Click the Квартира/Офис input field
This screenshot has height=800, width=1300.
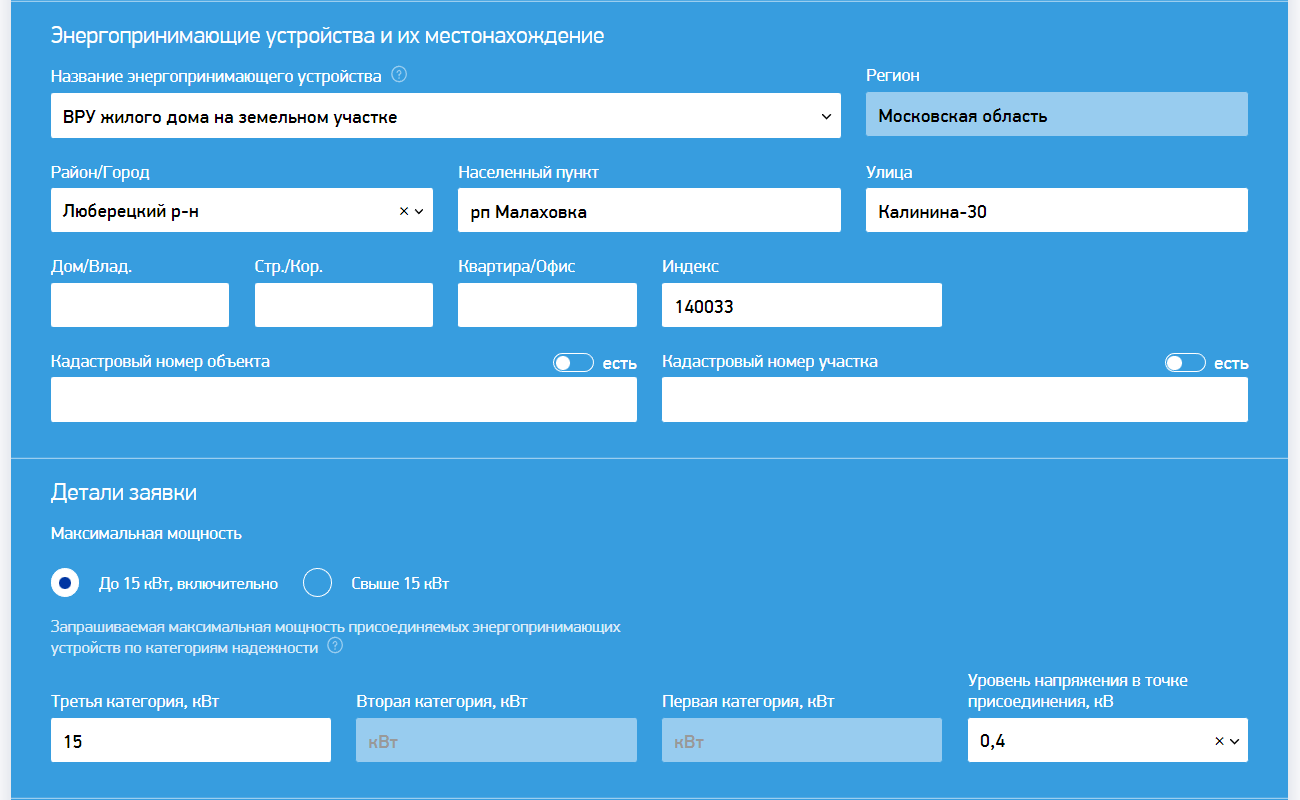click(547, 305)
